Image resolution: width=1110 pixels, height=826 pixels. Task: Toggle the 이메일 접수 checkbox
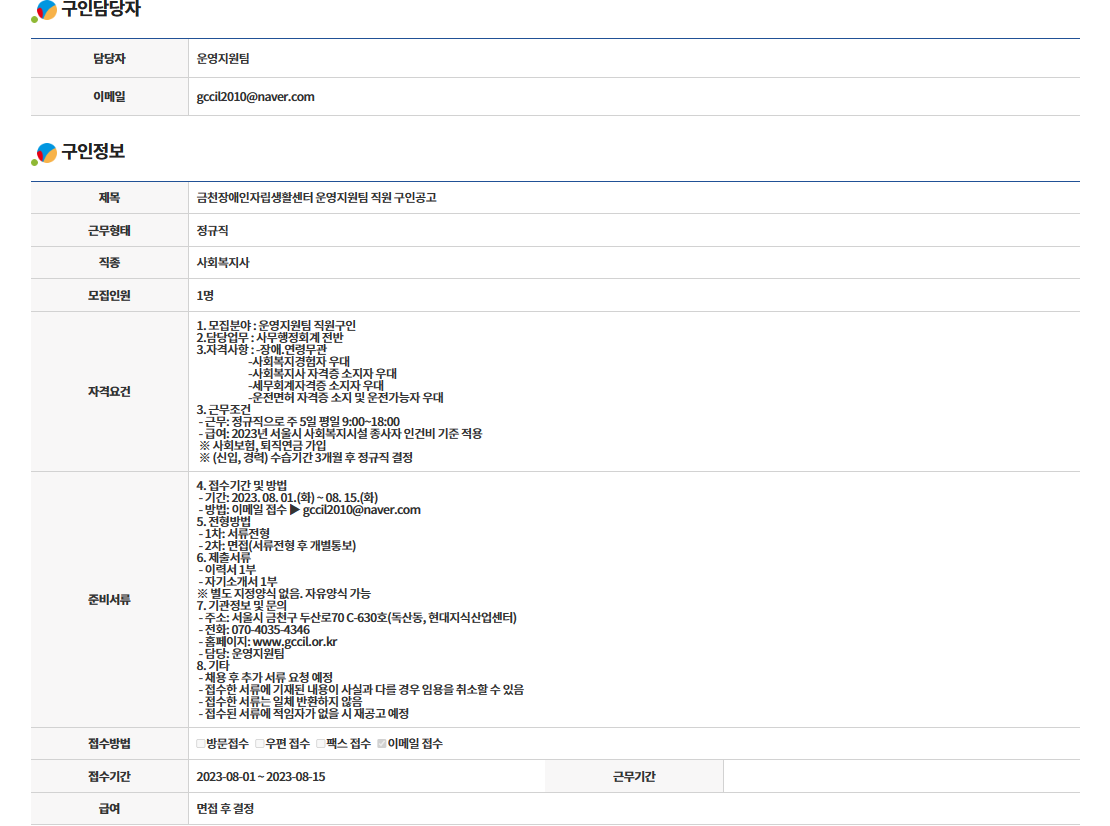tap(382, 744)
